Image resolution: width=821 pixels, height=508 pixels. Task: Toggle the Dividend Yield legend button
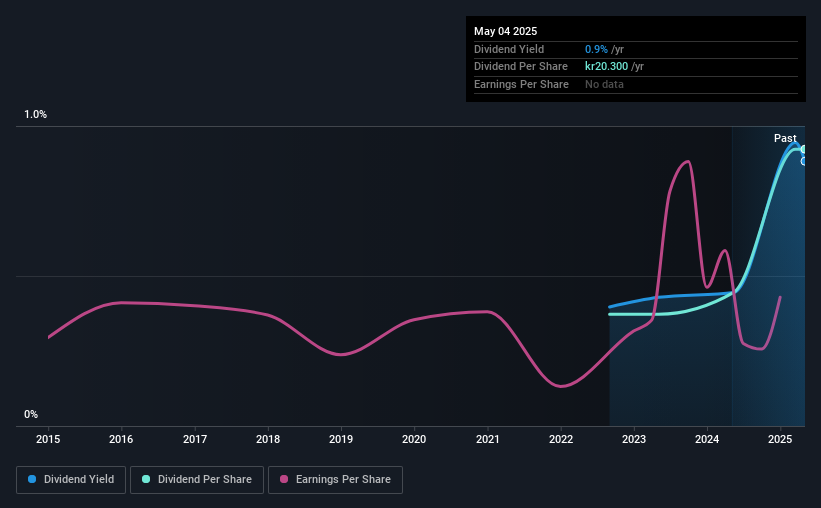pyautogui.click(x=71, y=480)
